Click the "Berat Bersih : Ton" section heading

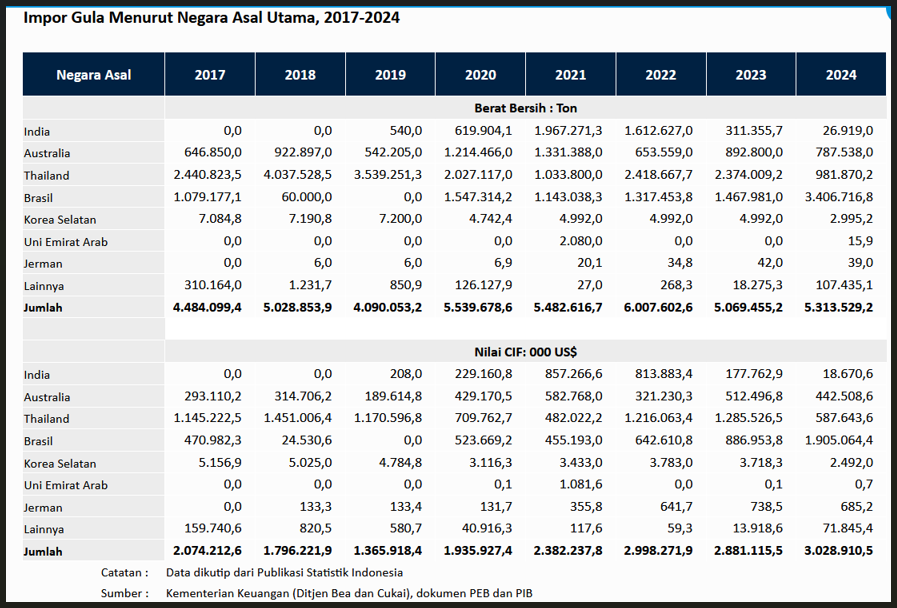coord(525,108)
